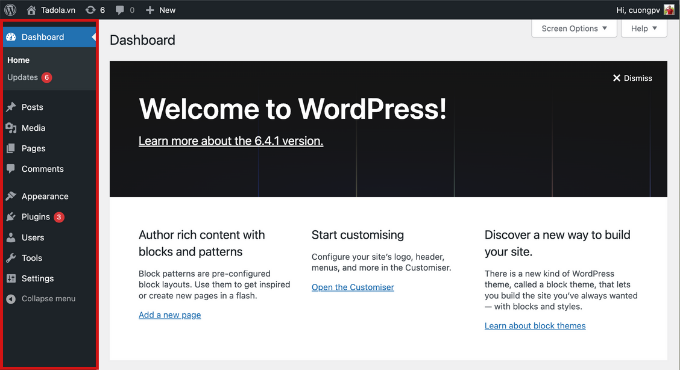This screenshot has height=370, width=680.
Task: Click the Users person icon
Action: point(11,237)
